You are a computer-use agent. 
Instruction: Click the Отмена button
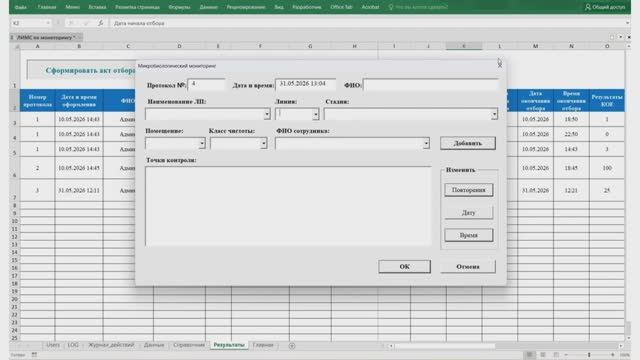[468, 267]
